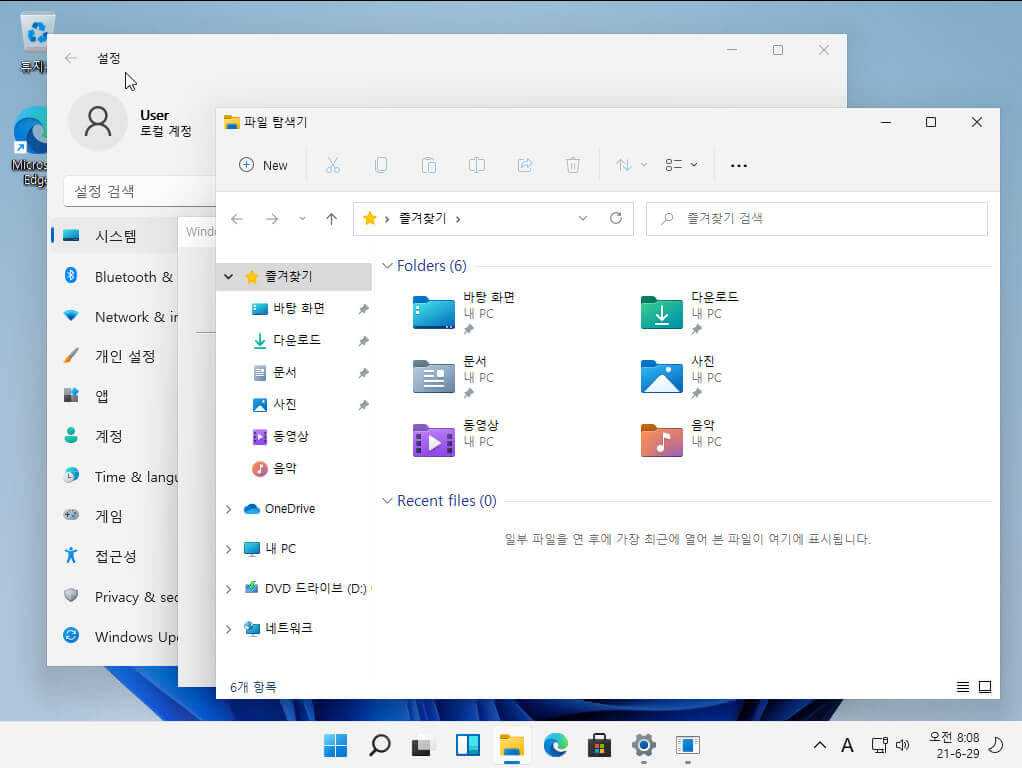Select 음악 in navigation pane
Screen dimensions: 1022x768
pyautogui.click(x=284, y=468)
